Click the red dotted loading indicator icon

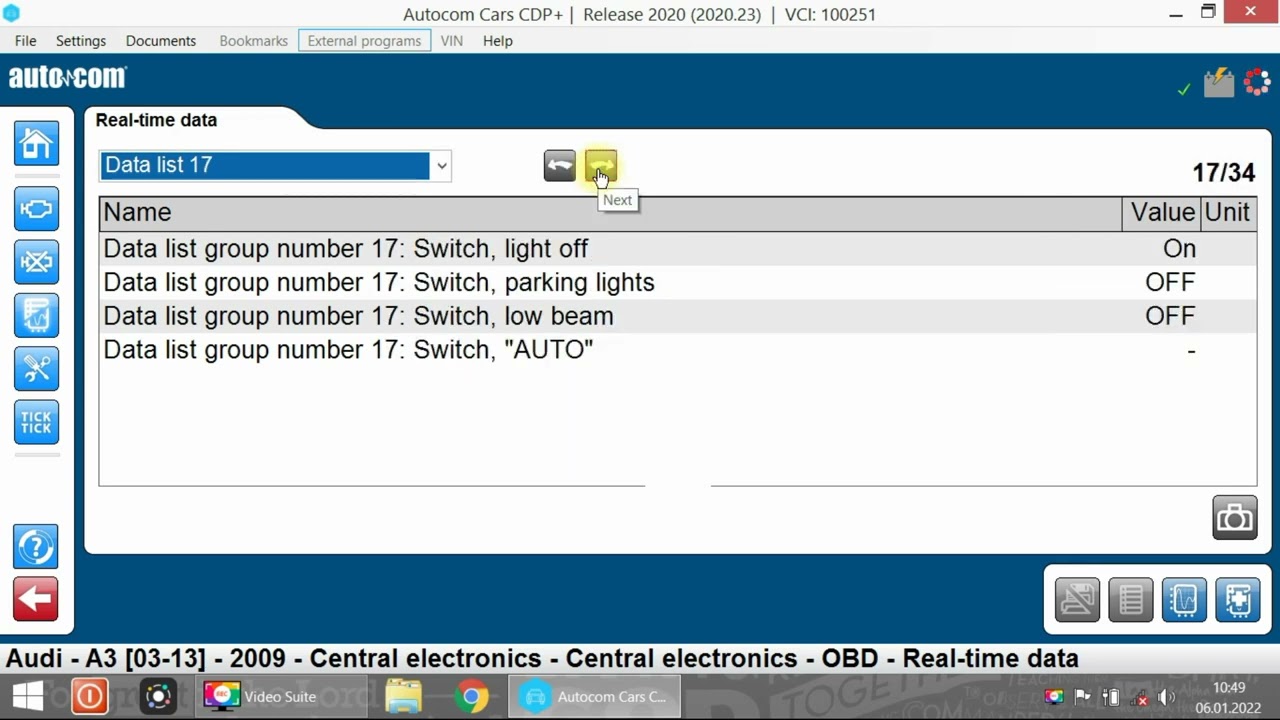click(1257, 82)
